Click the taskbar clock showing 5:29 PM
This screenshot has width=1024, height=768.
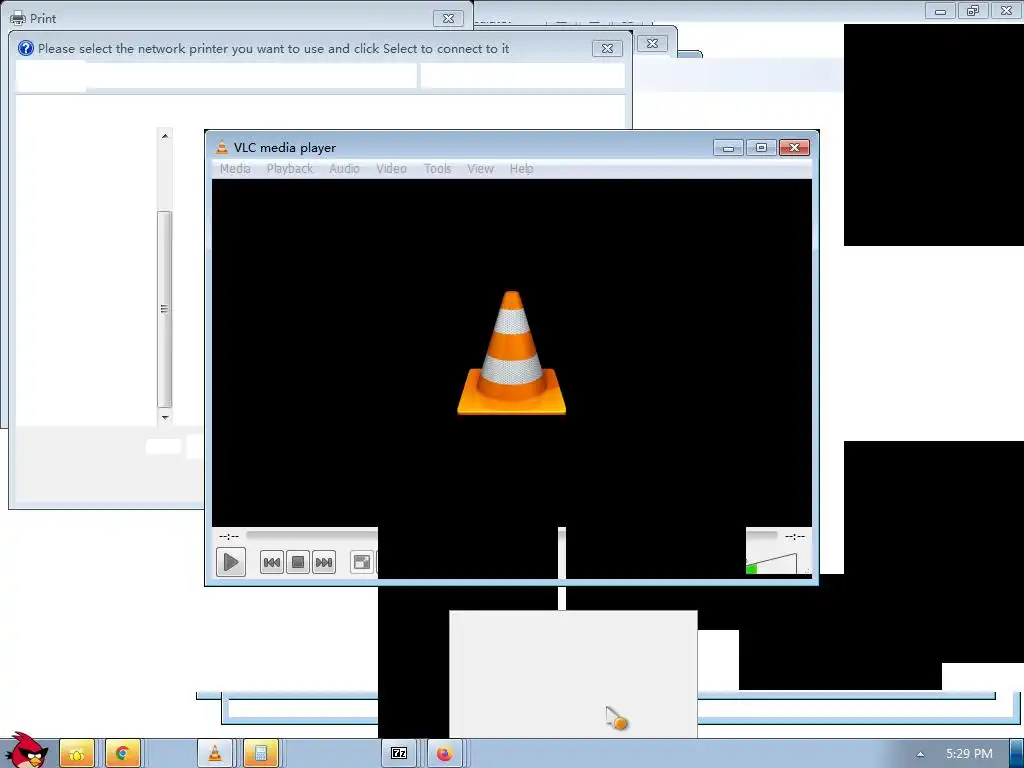coord(969,754)
